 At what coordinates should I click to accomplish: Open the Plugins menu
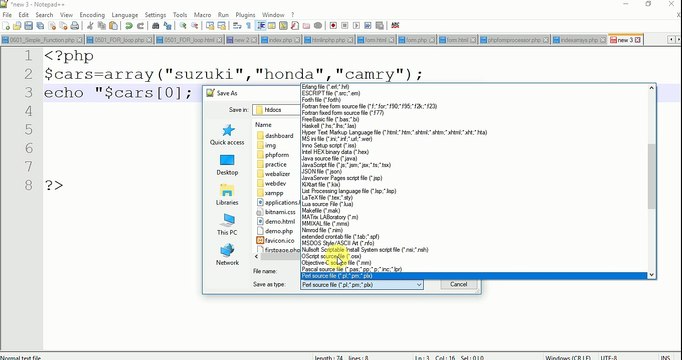pos(245,15)
